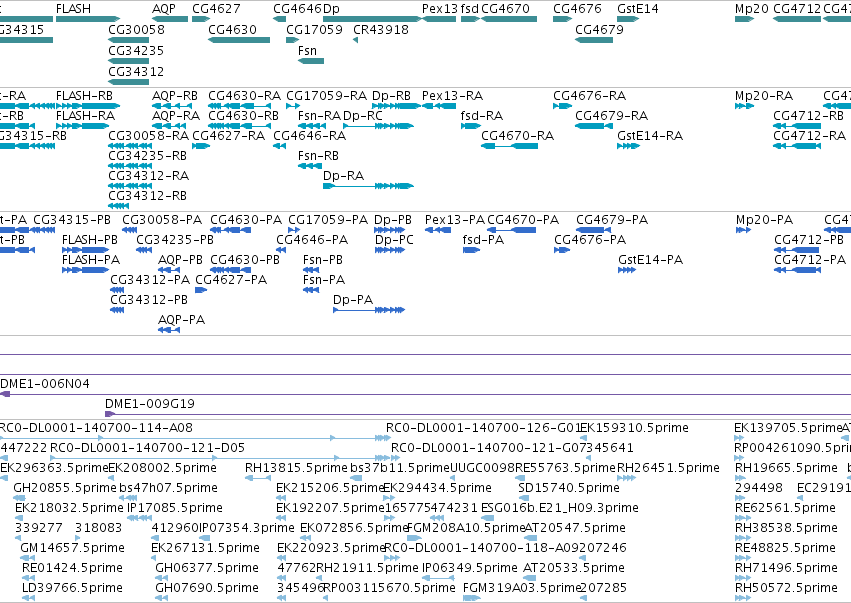Click the CG17059-RA transcript label
851x603 pixels.
pos(326,96)
